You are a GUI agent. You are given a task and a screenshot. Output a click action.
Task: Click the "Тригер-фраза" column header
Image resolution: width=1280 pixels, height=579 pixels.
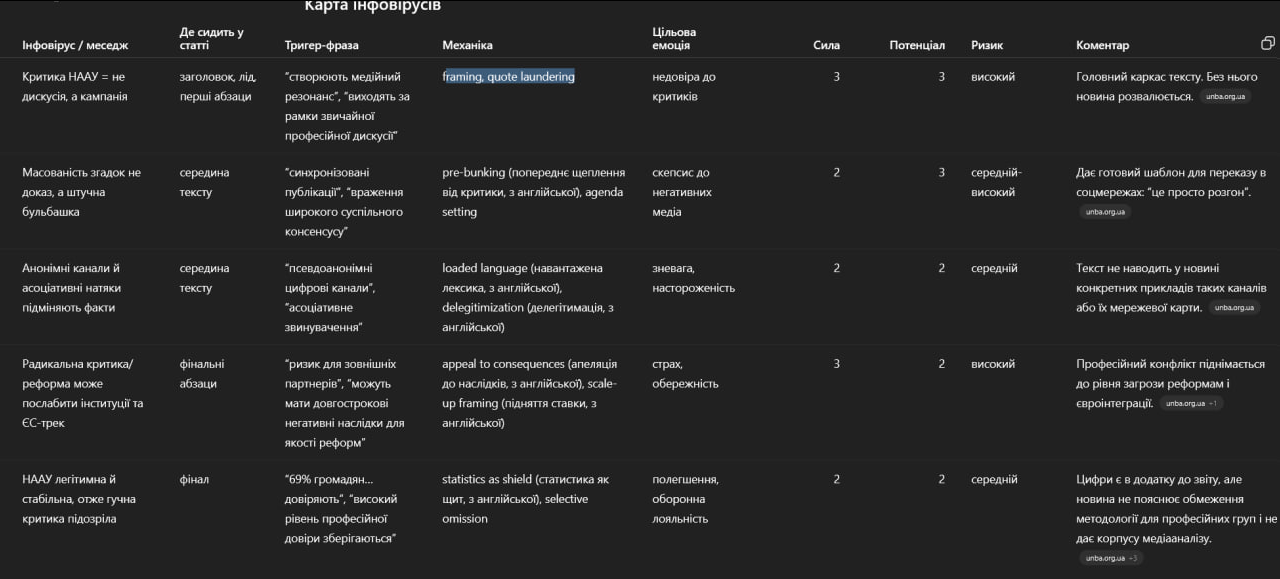coord(321,45)
